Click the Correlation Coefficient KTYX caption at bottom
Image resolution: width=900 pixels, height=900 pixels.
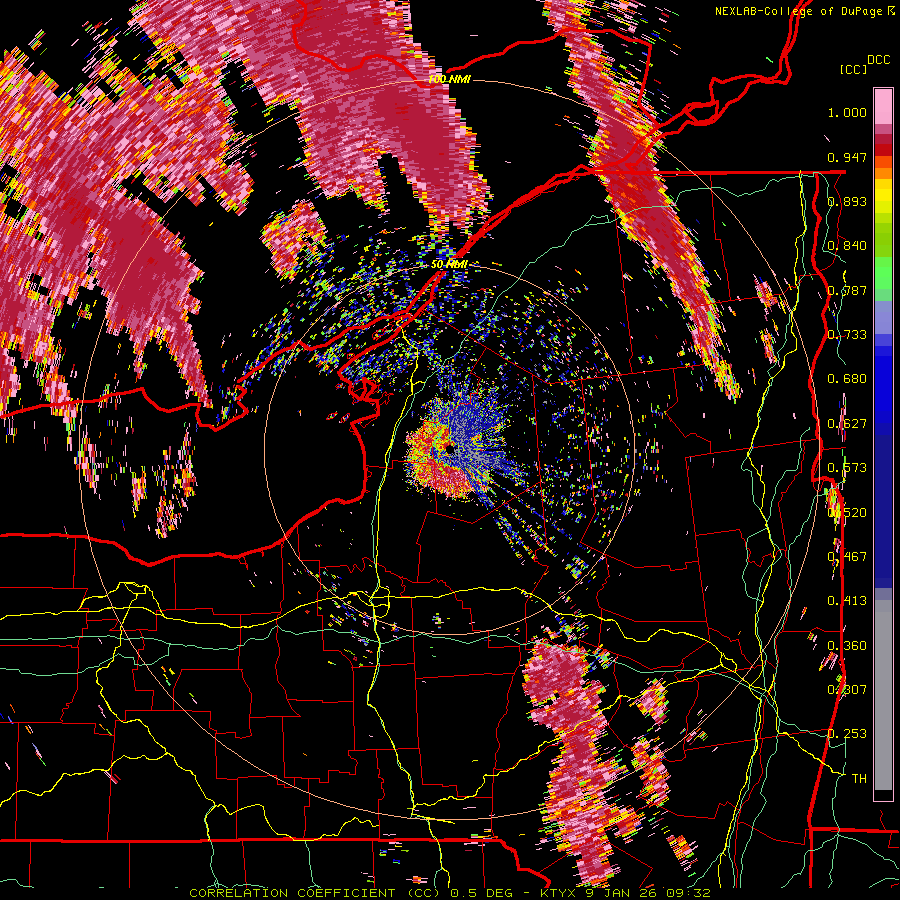click(449, 893)
